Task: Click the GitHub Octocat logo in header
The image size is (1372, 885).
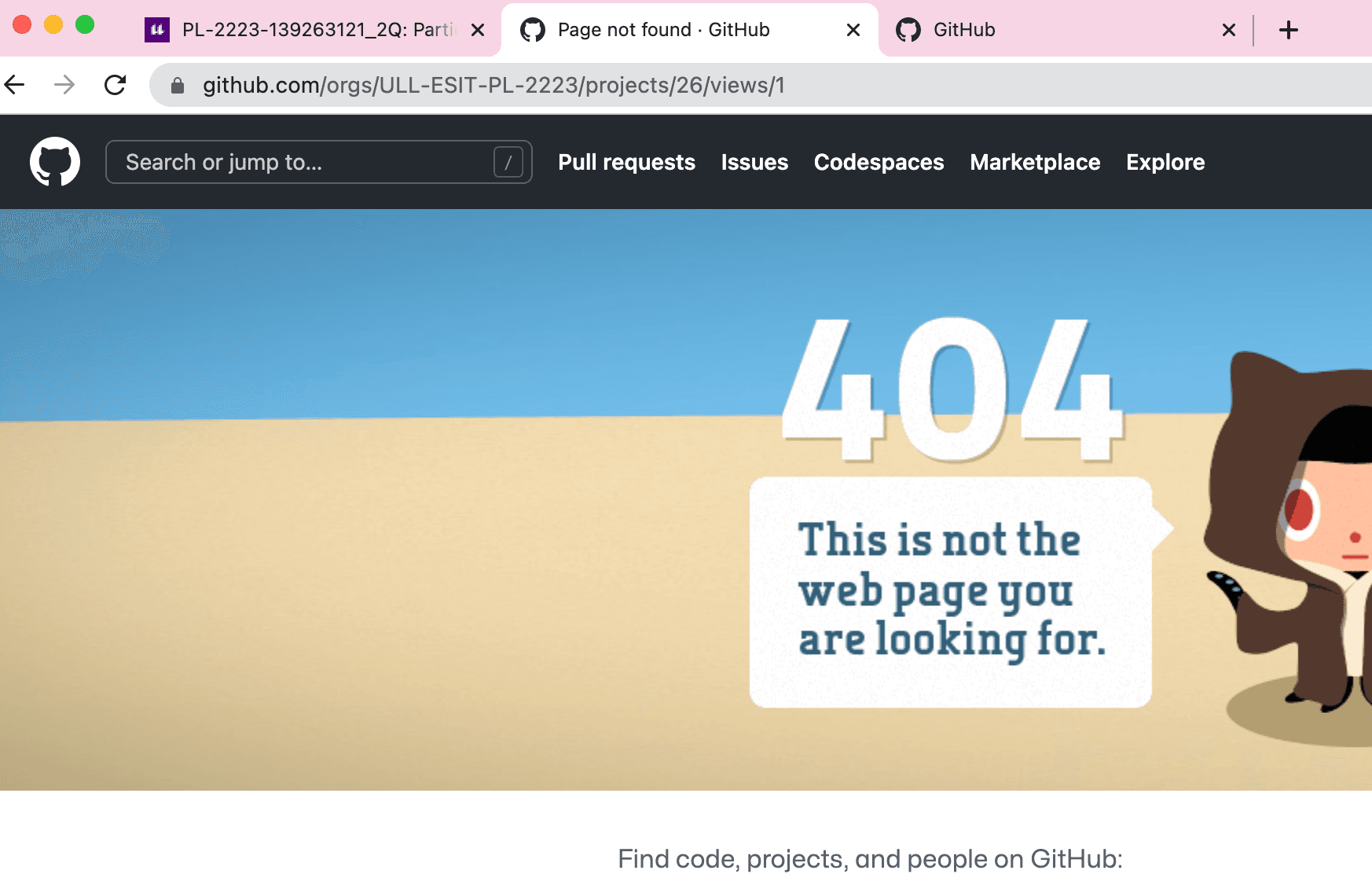Action: pos(54,162)
